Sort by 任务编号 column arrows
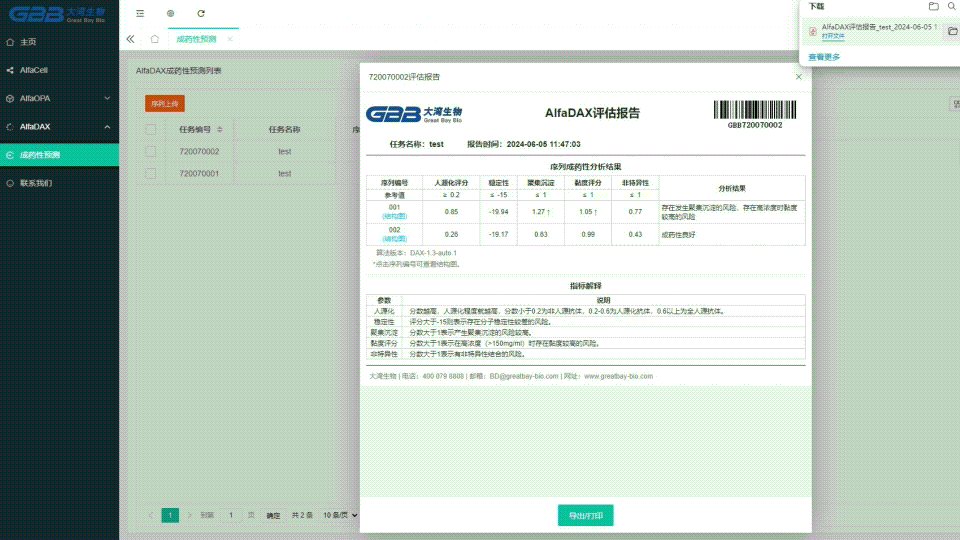Viewport: 960px width, 540px height. [x=220, y=130]
